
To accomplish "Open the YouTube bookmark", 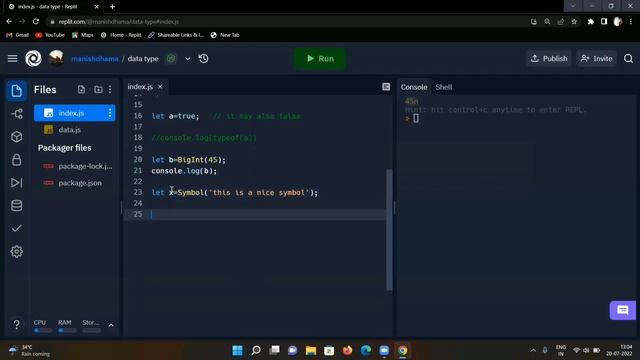I will point(50,35).
